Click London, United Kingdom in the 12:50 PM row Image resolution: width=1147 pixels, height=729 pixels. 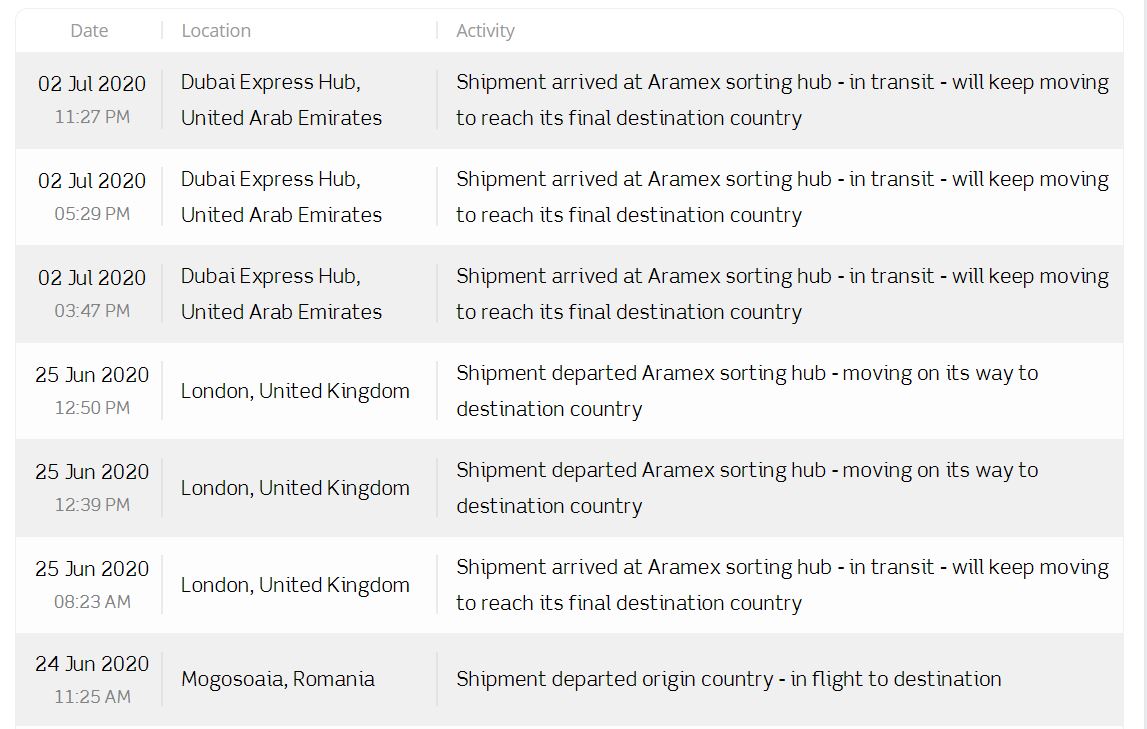[295, 391]
